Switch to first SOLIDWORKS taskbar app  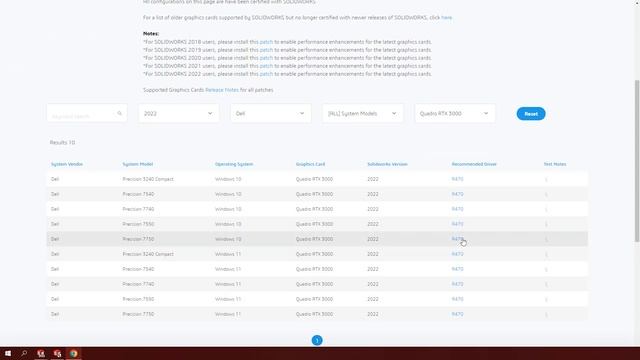click(41, 353)
